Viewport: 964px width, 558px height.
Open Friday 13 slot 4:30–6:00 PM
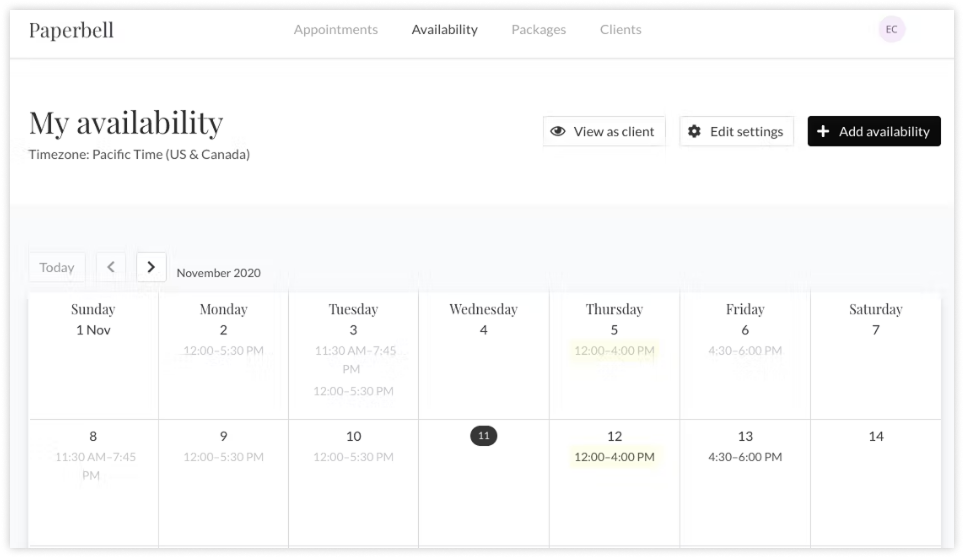[x=745, y=457]
